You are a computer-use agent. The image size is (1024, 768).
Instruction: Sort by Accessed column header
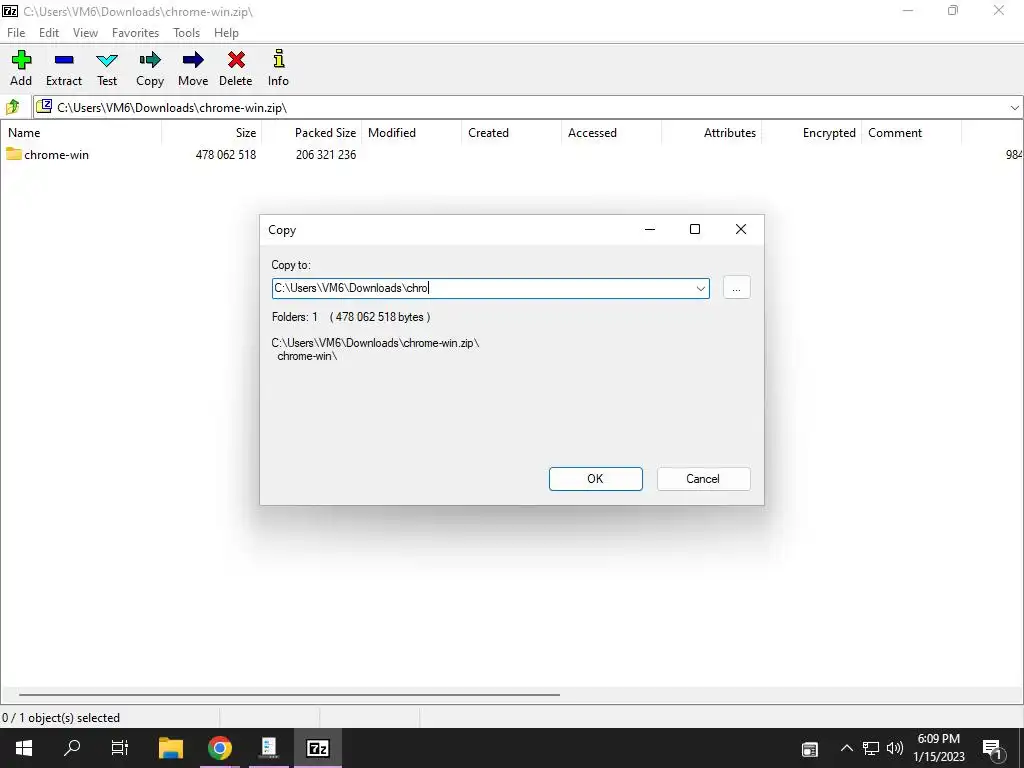pyautogui.click(x=611, y=133)
